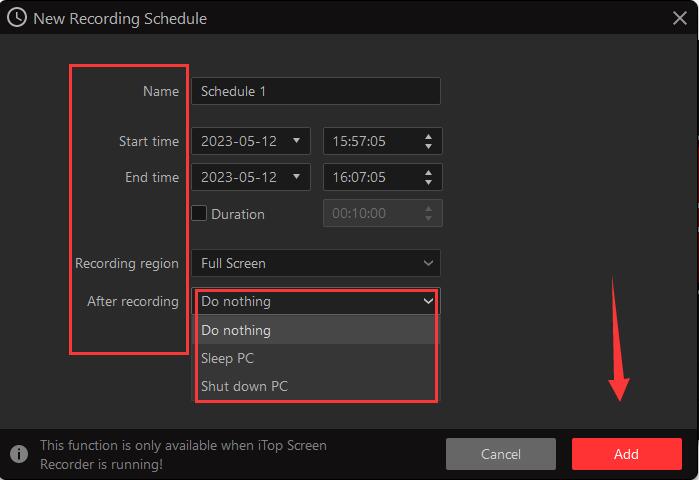Viewport: 699px width, 480px height.
Task: Enable the Duration checkbox
Action: (x=199, y=213)
